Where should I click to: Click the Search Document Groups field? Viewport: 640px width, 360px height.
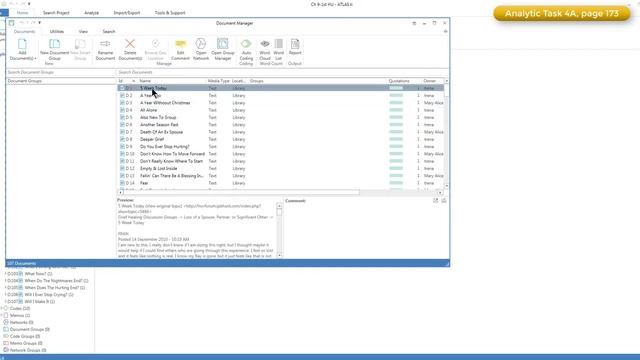[61, 72]
